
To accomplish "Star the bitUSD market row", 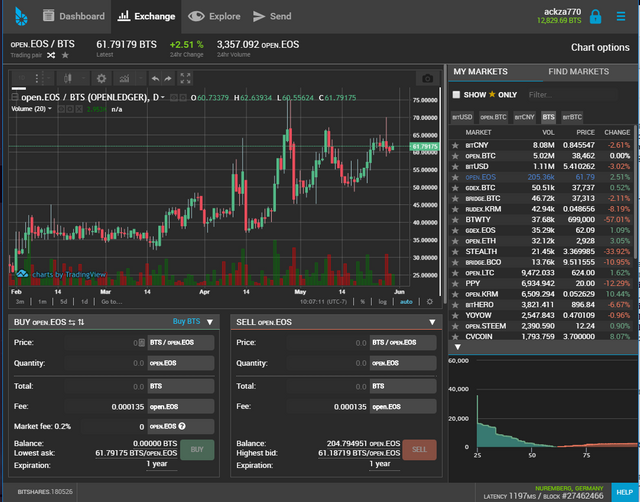I will pos(455,167).
